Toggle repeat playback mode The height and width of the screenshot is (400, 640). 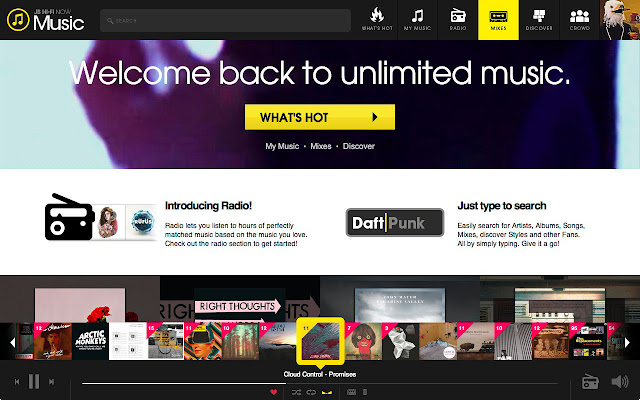[x=311, y=392]
